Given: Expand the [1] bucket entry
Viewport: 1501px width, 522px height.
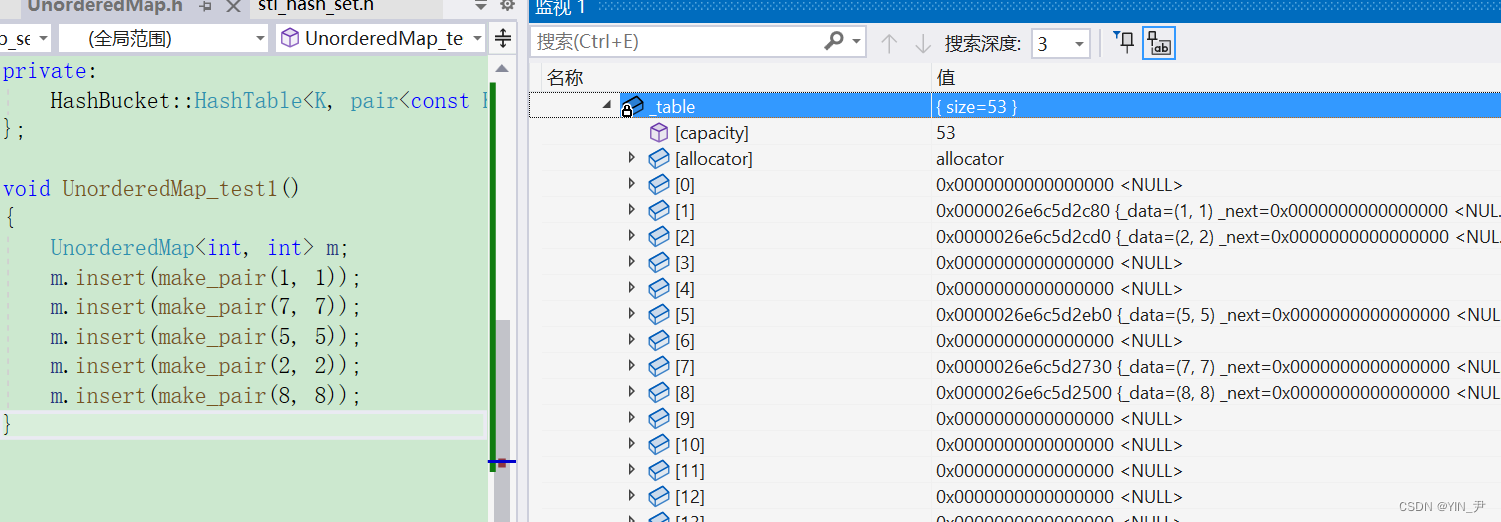Looking at the screenshot, I should (x=631, y=209).
